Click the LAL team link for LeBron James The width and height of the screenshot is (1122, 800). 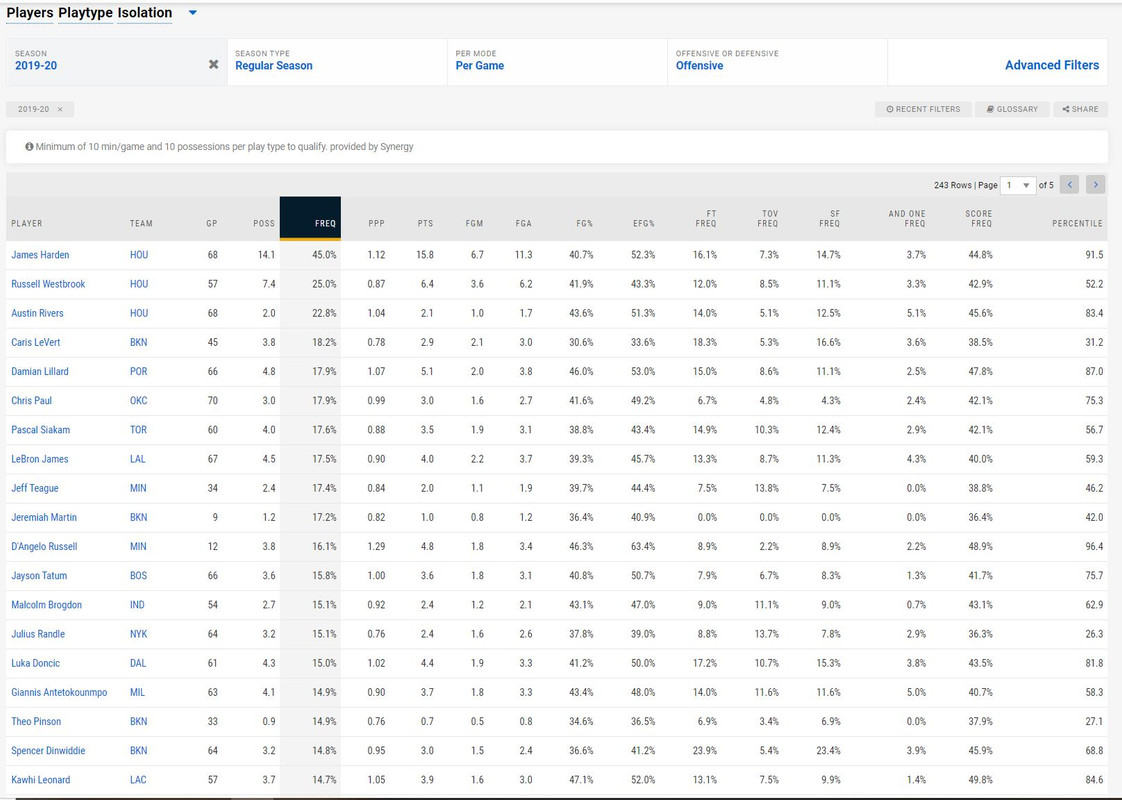(137, 459)
